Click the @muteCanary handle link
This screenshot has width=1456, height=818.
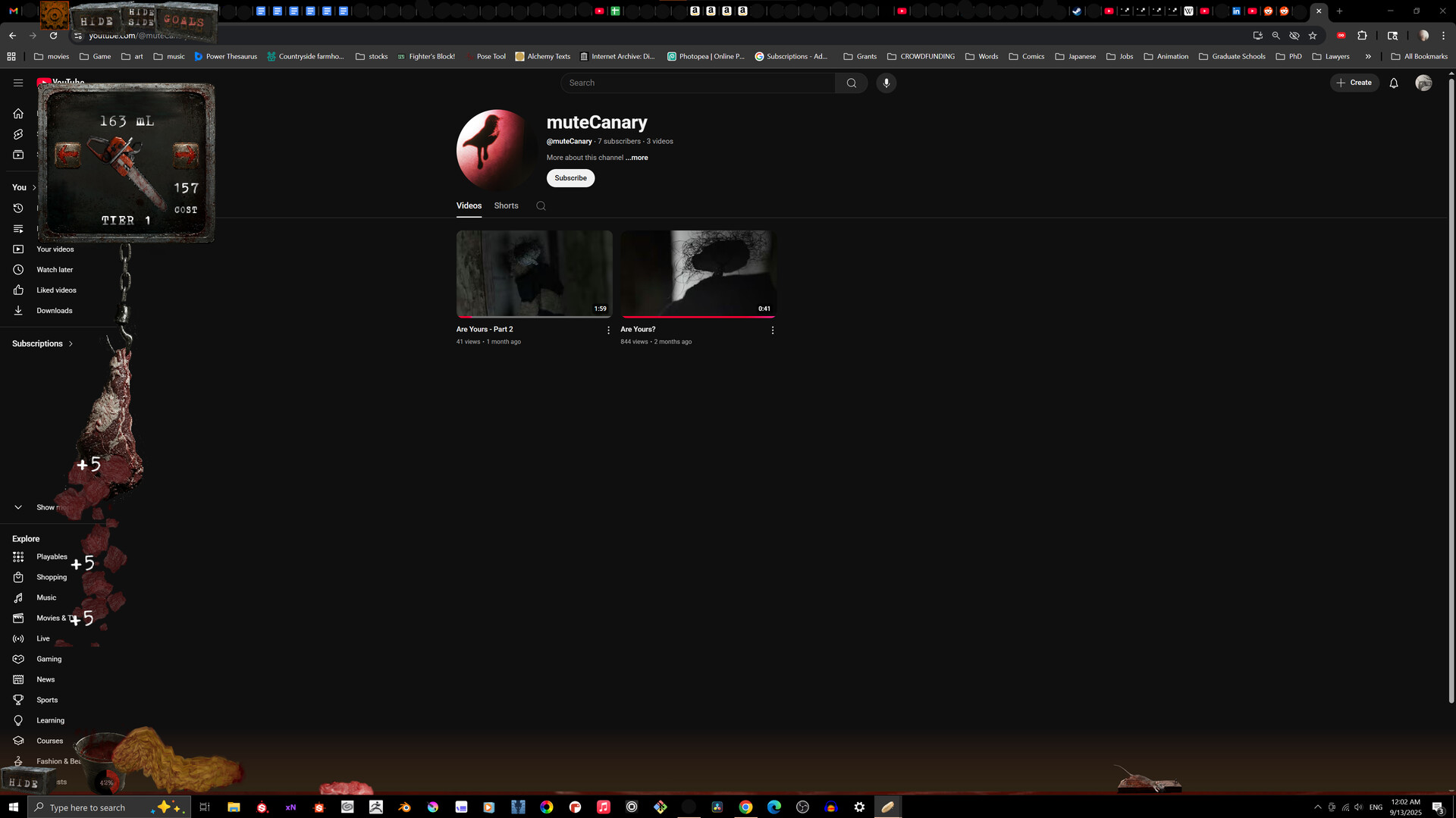[570, 141]
